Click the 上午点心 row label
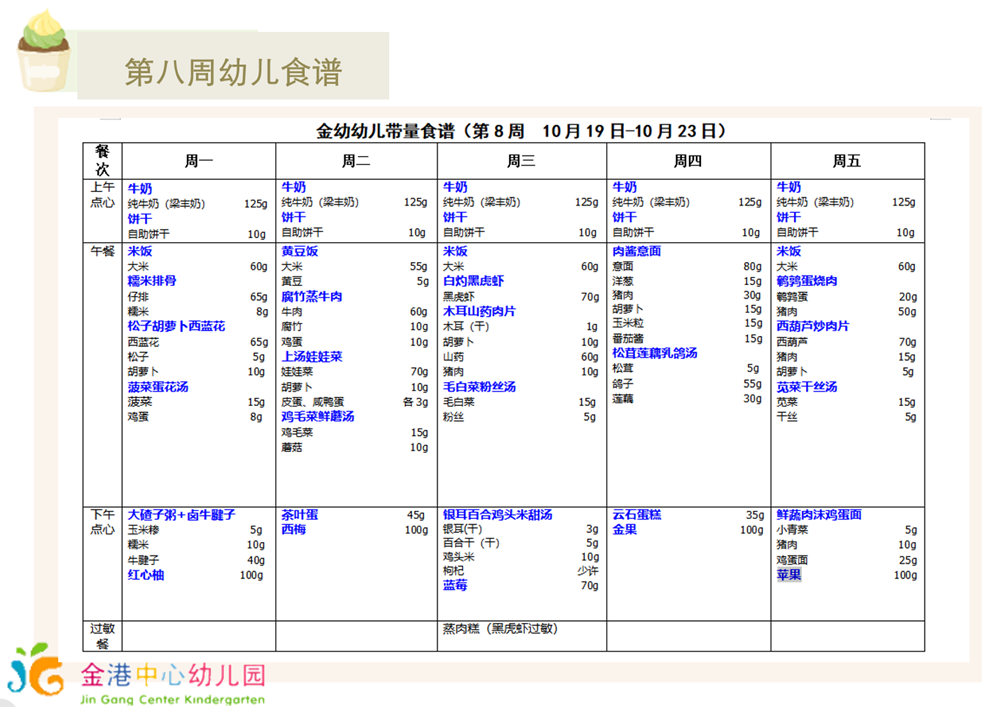The height and width of the screenshot is (707, 1000). [x=102, y=195]
